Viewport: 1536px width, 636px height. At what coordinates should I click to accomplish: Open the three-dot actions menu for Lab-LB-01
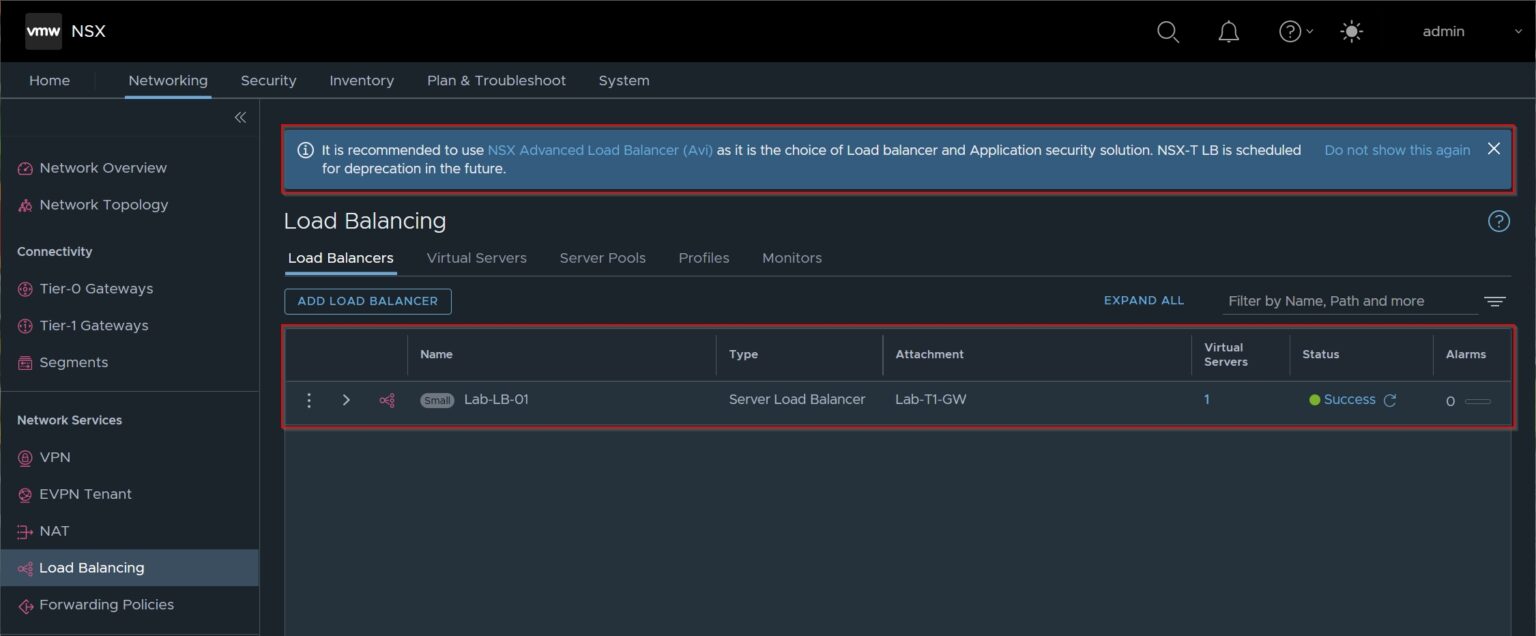pyautogui.click(x=309, y=399)
